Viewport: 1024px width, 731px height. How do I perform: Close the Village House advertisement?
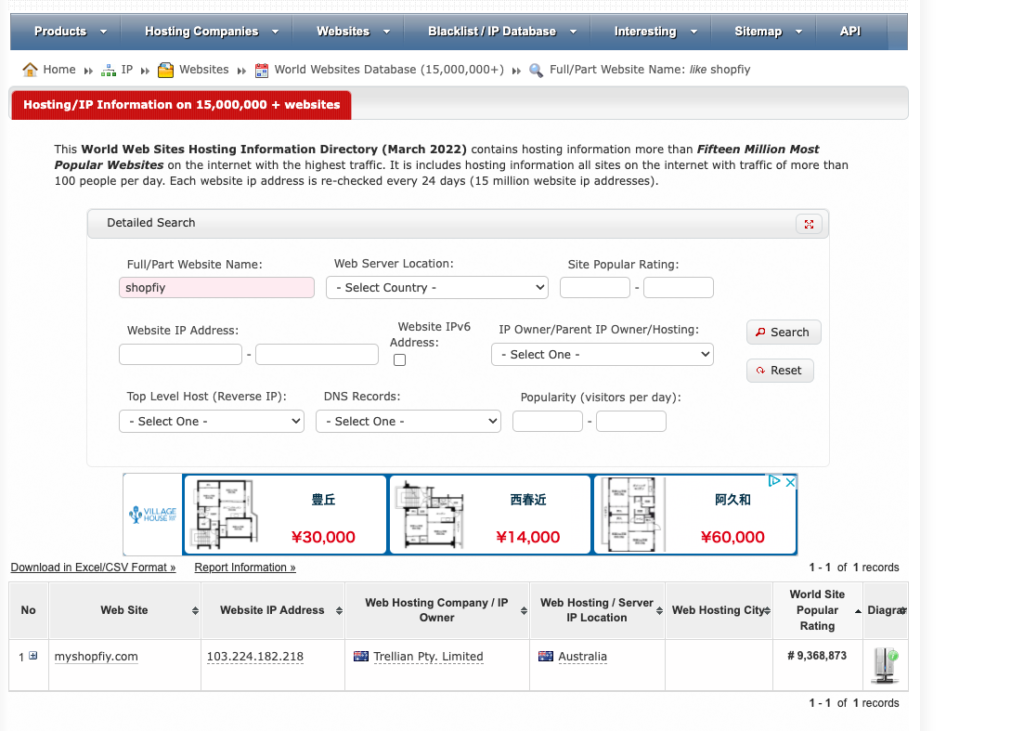pyautogui.click(x=789, y=482)
